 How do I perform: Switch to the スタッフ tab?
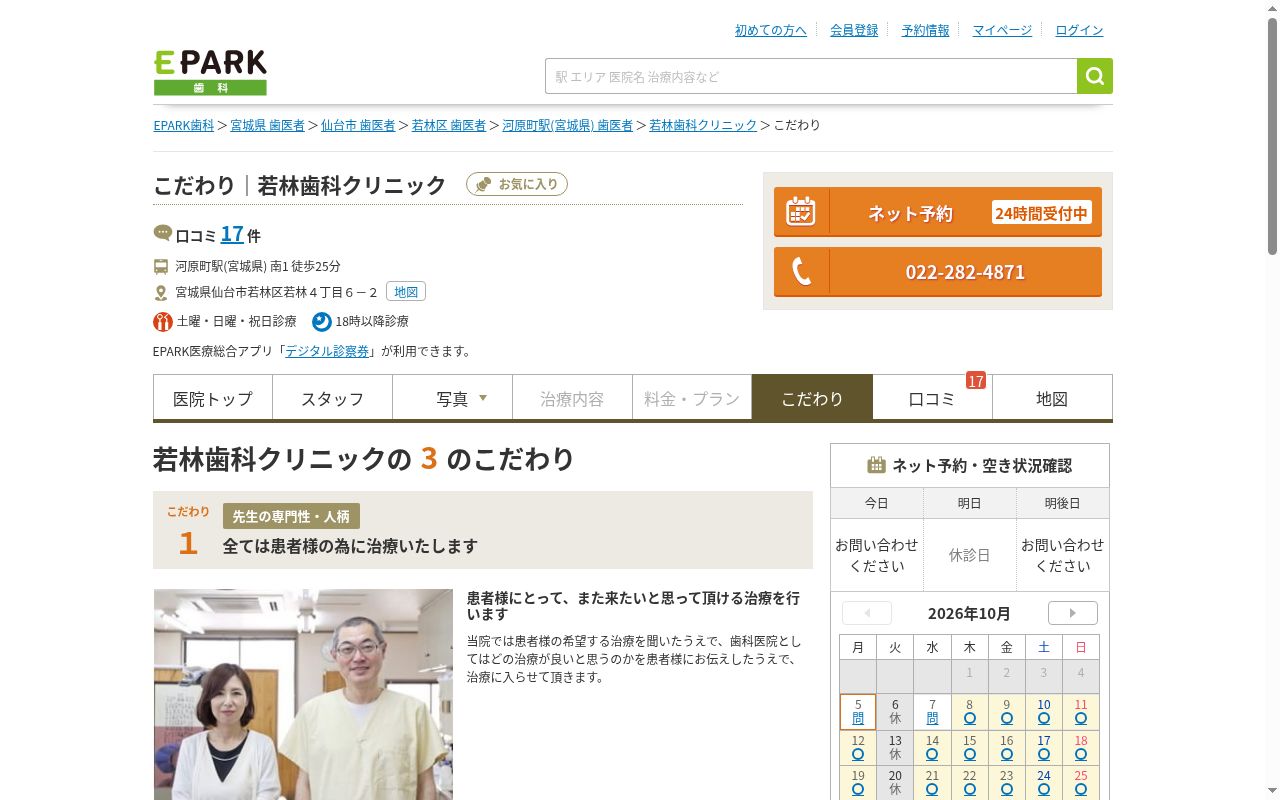pos(333,398)
